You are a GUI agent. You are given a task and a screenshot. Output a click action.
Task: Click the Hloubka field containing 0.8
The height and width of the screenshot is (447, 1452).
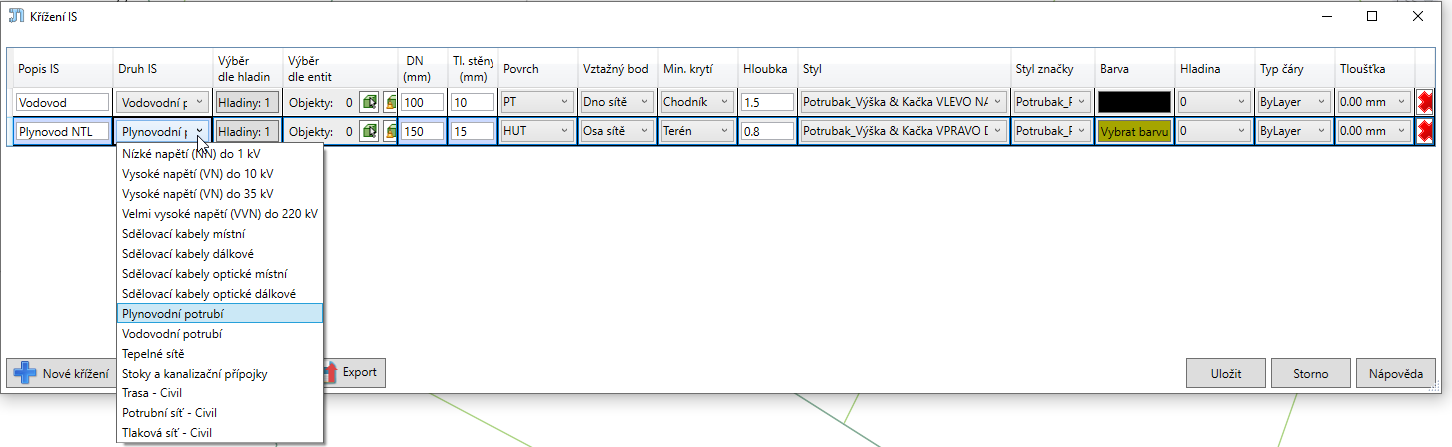click(x=767, y=131)
